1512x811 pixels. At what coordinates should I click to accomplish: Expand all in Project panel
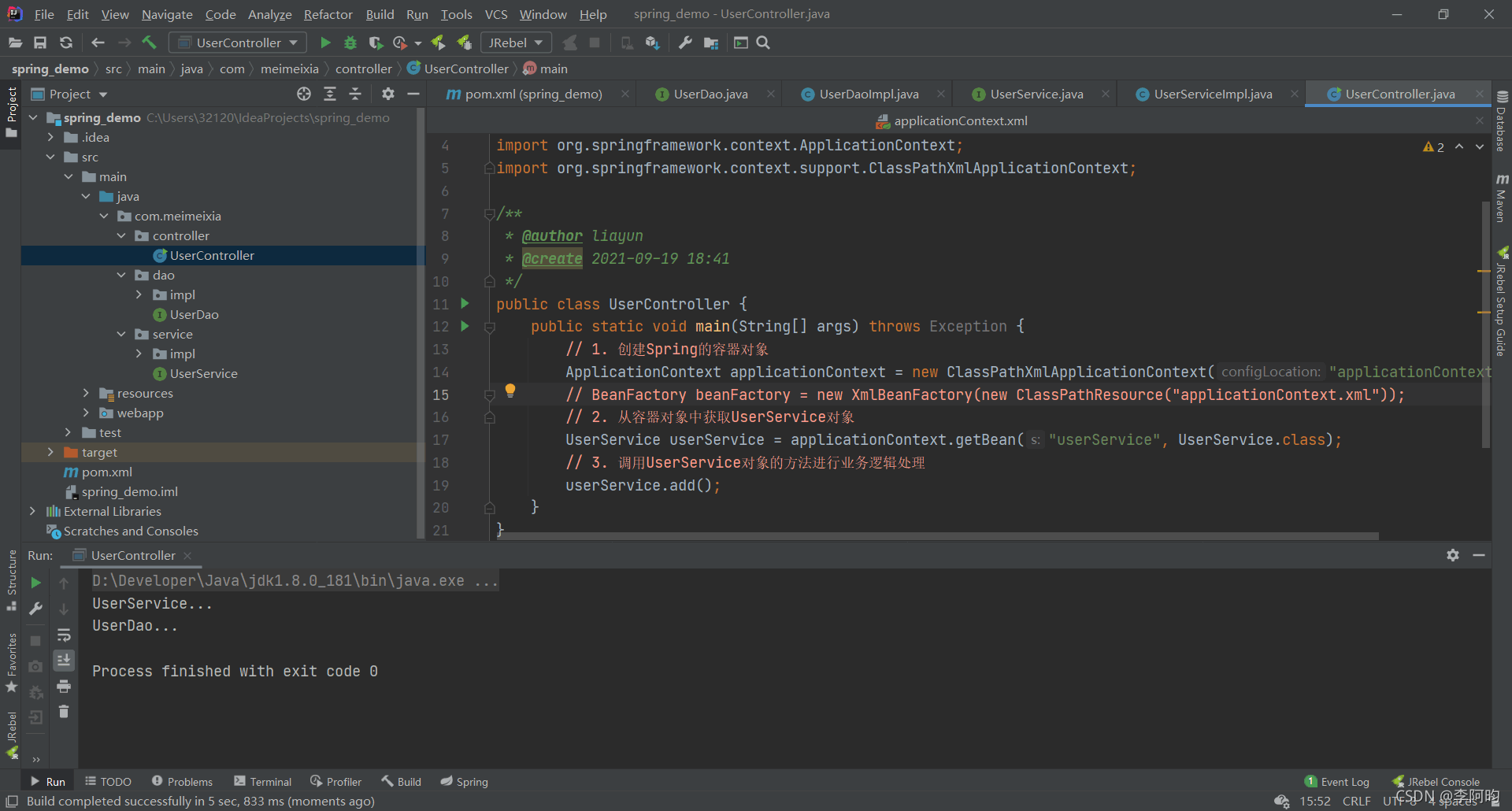click(x=330, y=94)
